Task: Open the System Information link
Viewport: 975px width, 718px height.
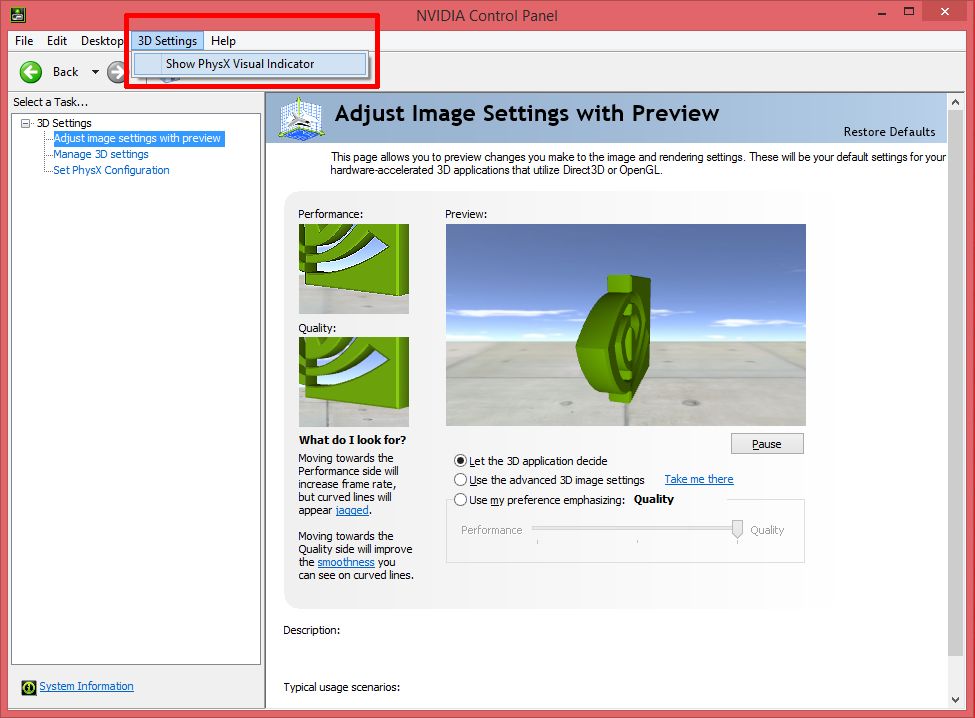Action: click(x=86, y=686)
